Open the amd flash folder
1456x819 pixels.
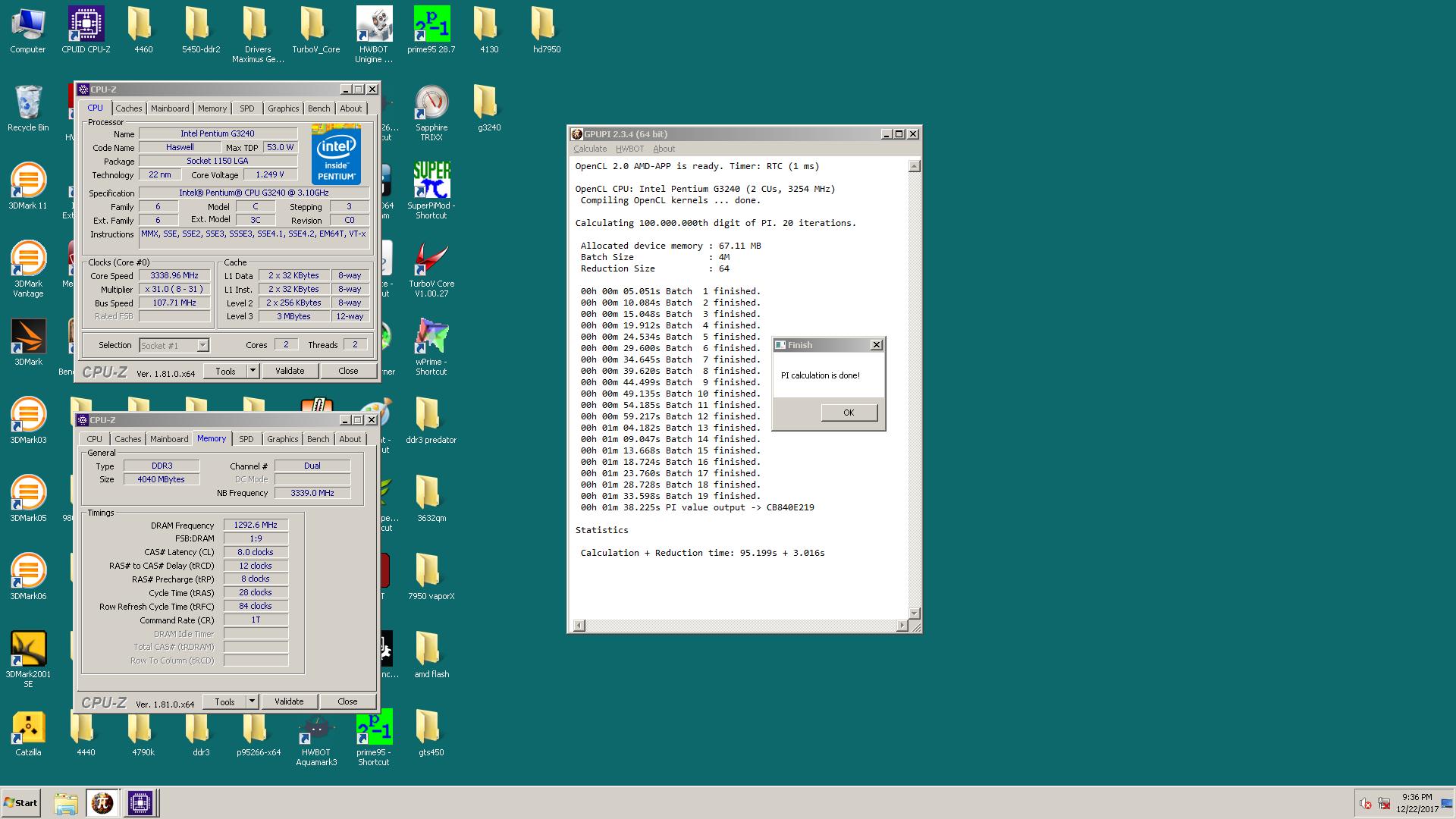tap(431, 655)
